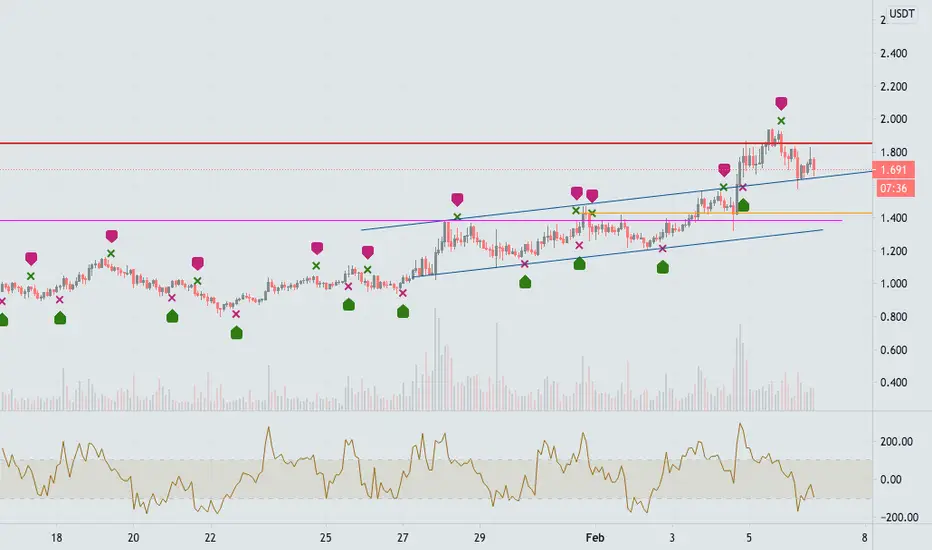Click the green buy marker after the 29th
Screen dimensions: 932x550
[x=525, y=282]
